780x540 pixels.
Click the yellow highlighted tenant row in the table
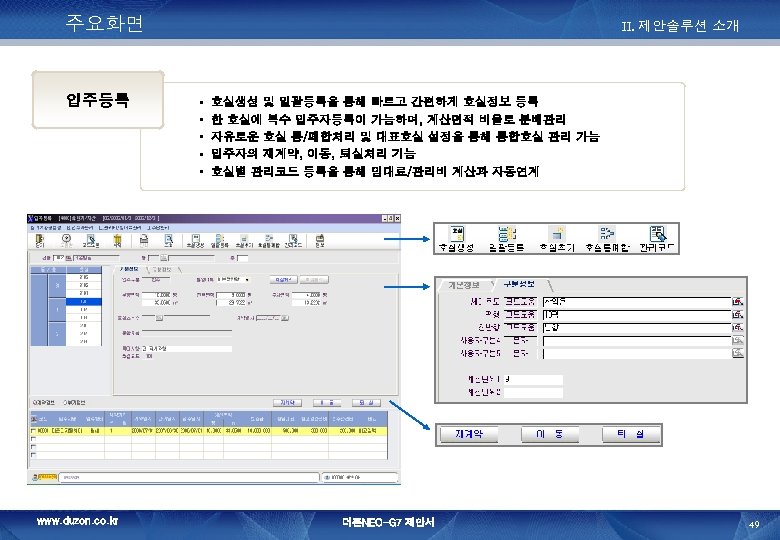209,431
